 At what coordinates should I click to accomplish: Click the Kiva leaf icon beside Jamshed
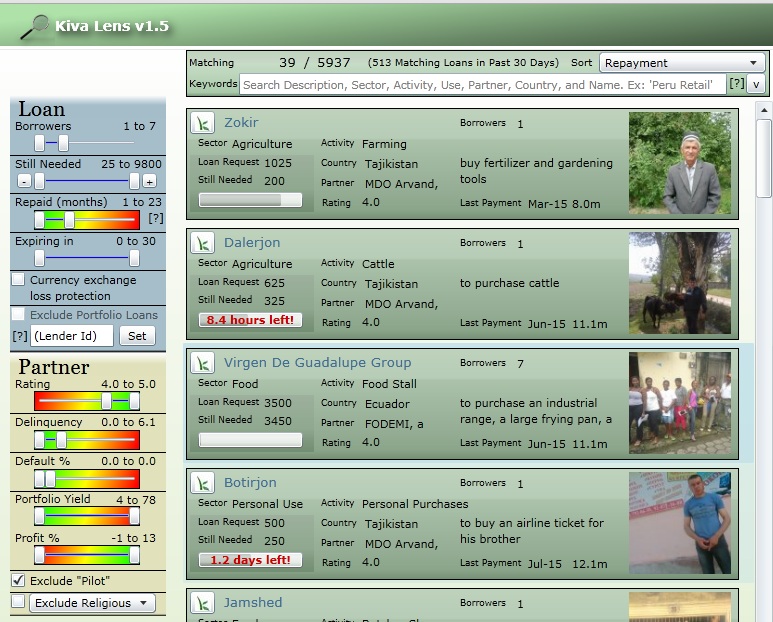point(203,603)
